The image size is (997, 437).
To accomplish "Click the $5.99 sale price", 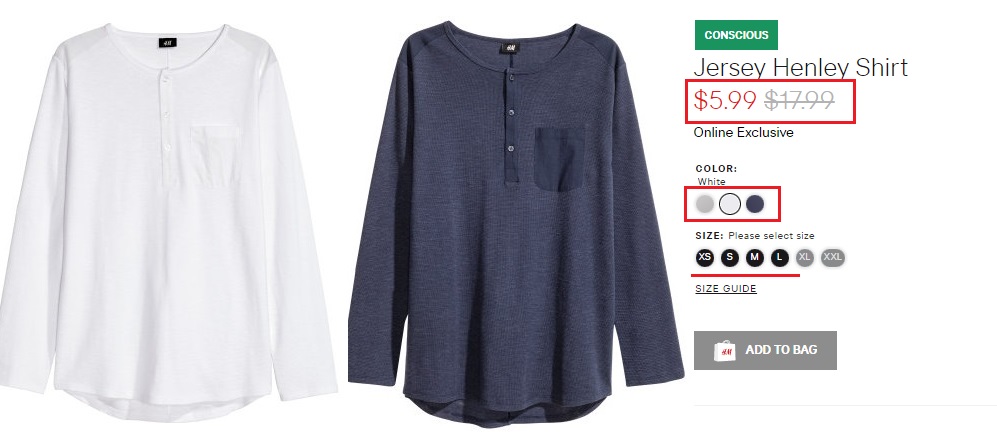I will (x=725, y=101).
